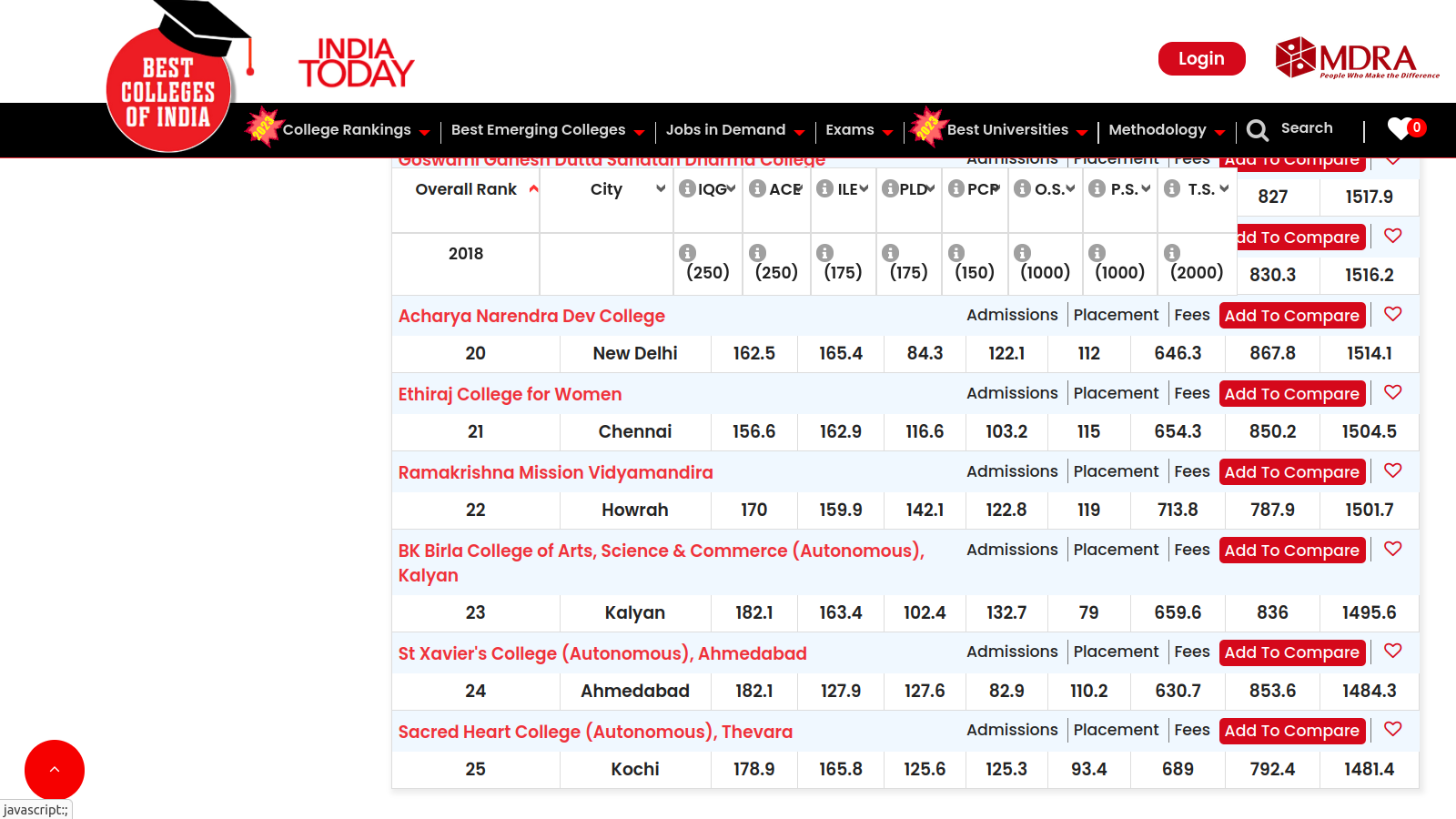Favorite Sacred Heart College Thevara heart
Viewport: 1456px width, 819px height.
tap(1393, 729)
